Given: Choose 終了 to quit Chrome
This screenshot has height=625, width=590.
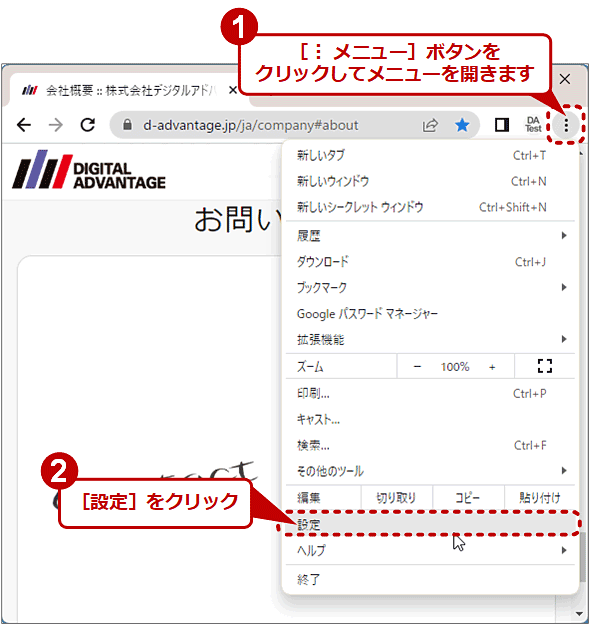Looking at the screenshot, I should tap(430, 579).
